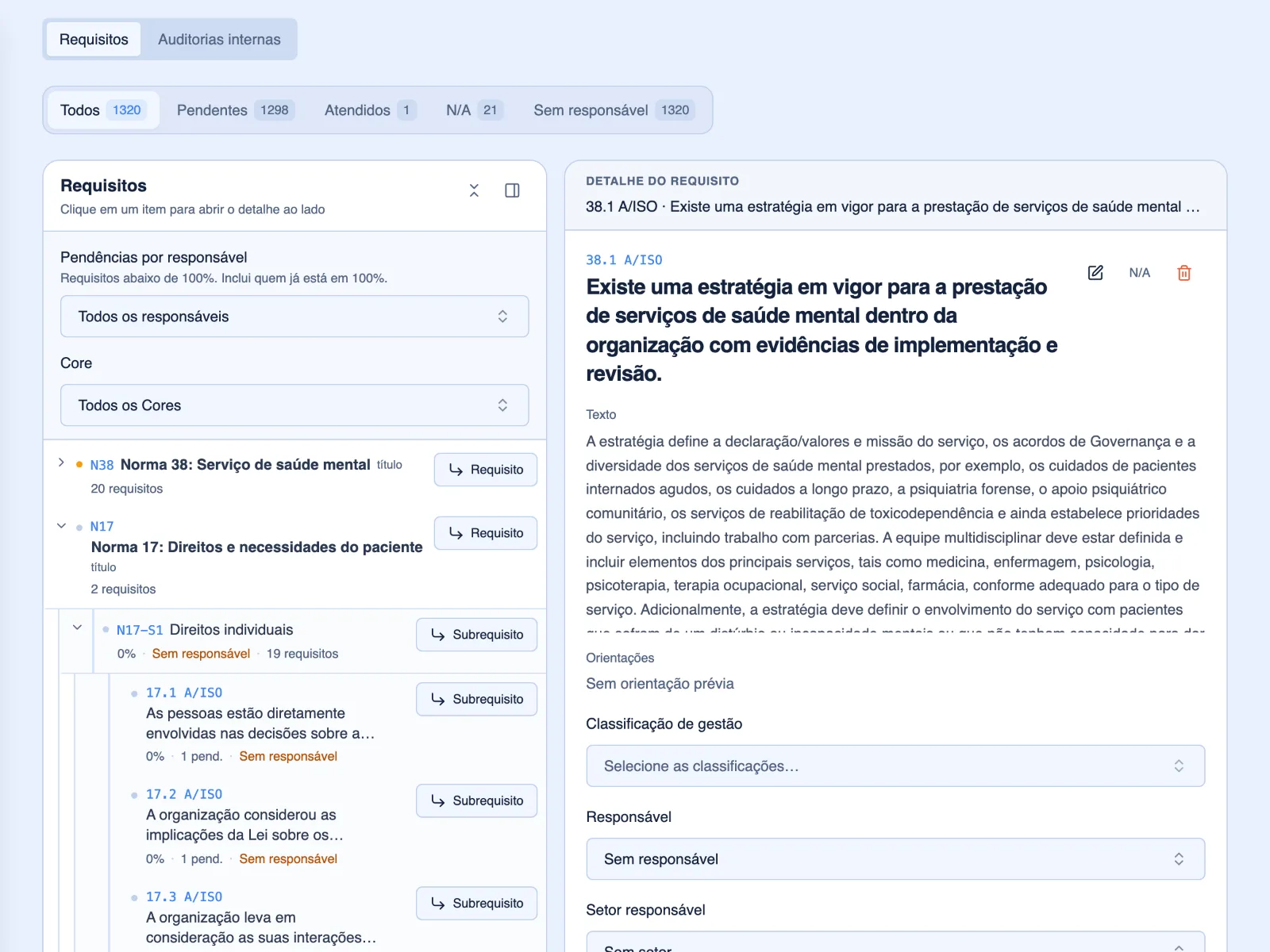Screen dimensions: 1270x952
Task: Open the Sem responsável dropdown in detail panel
Action: (895, 859)
